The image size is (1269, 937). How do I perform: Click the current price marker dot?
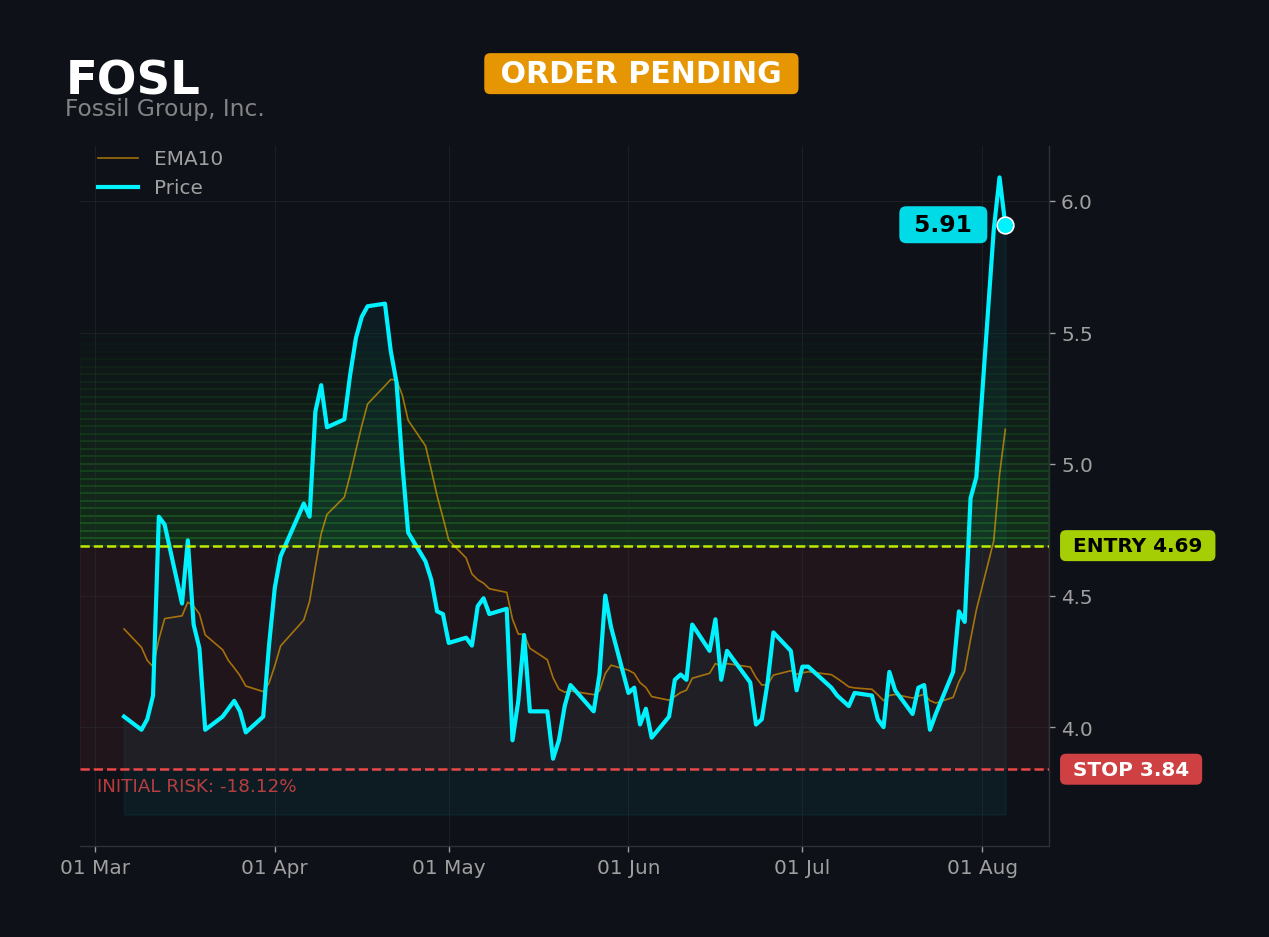[1005, 225]
